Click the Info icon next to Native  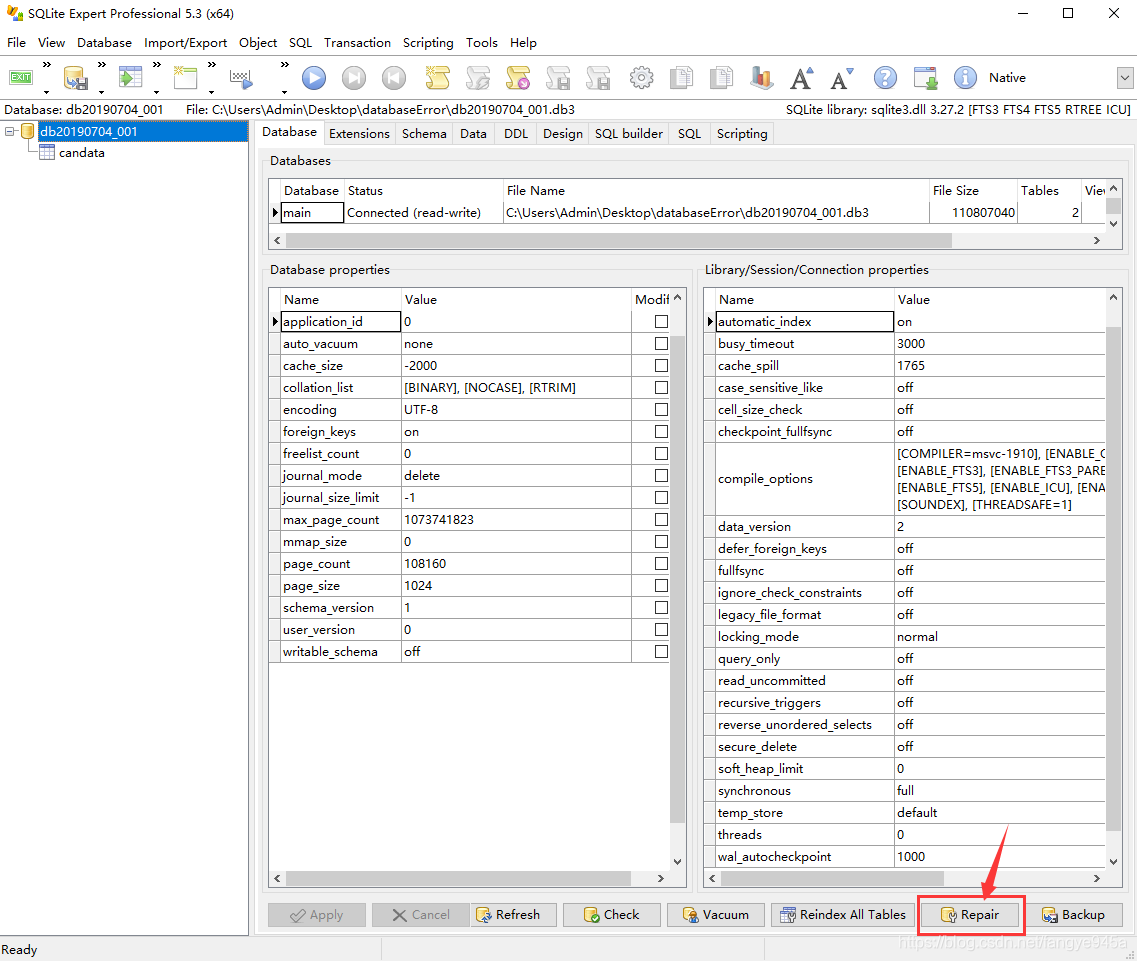click(x=965, y=77)
